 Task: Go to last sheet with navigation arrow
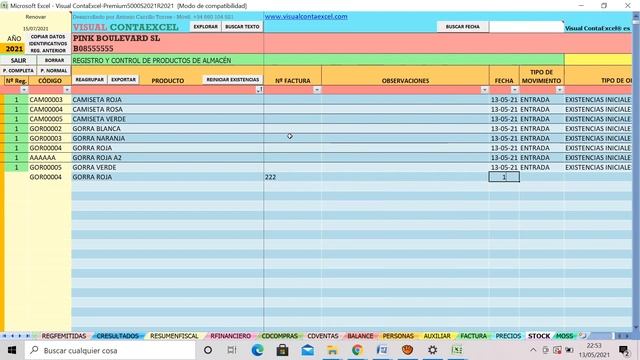click(x=27, y=336)
